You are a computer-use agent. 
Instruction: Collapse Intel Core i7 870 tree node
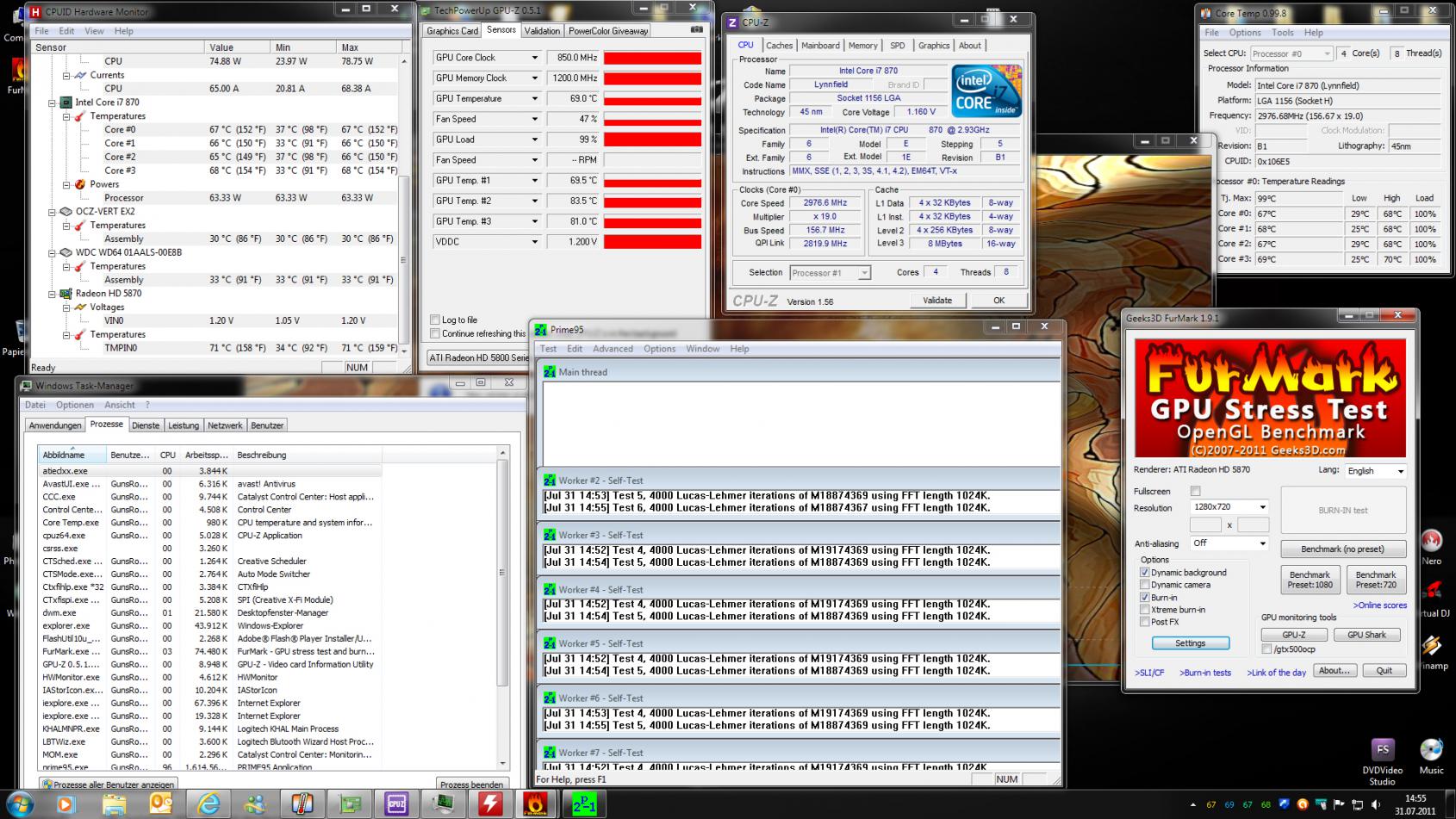point(53,102)
